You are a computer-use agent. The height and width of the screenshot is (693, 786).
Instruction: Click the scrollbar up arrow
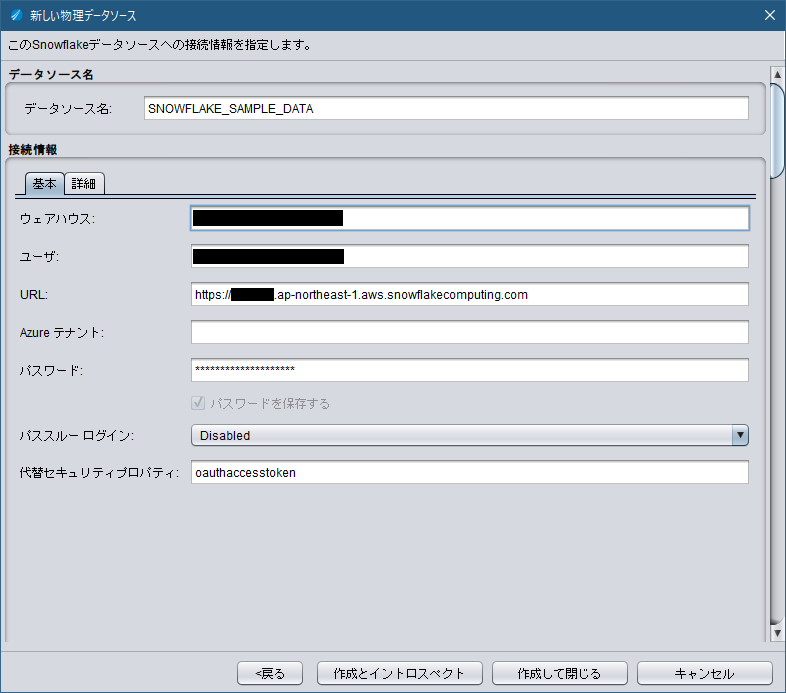777,75
